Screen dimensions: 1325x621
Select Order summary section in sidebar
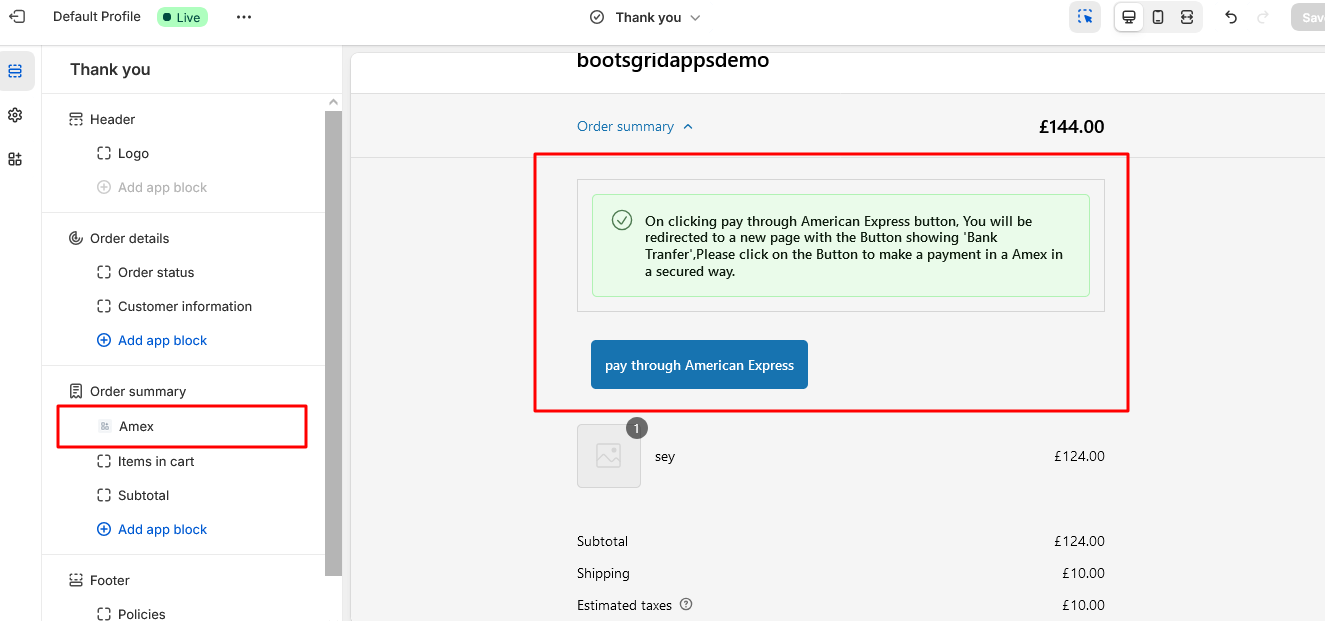point(138,391)
